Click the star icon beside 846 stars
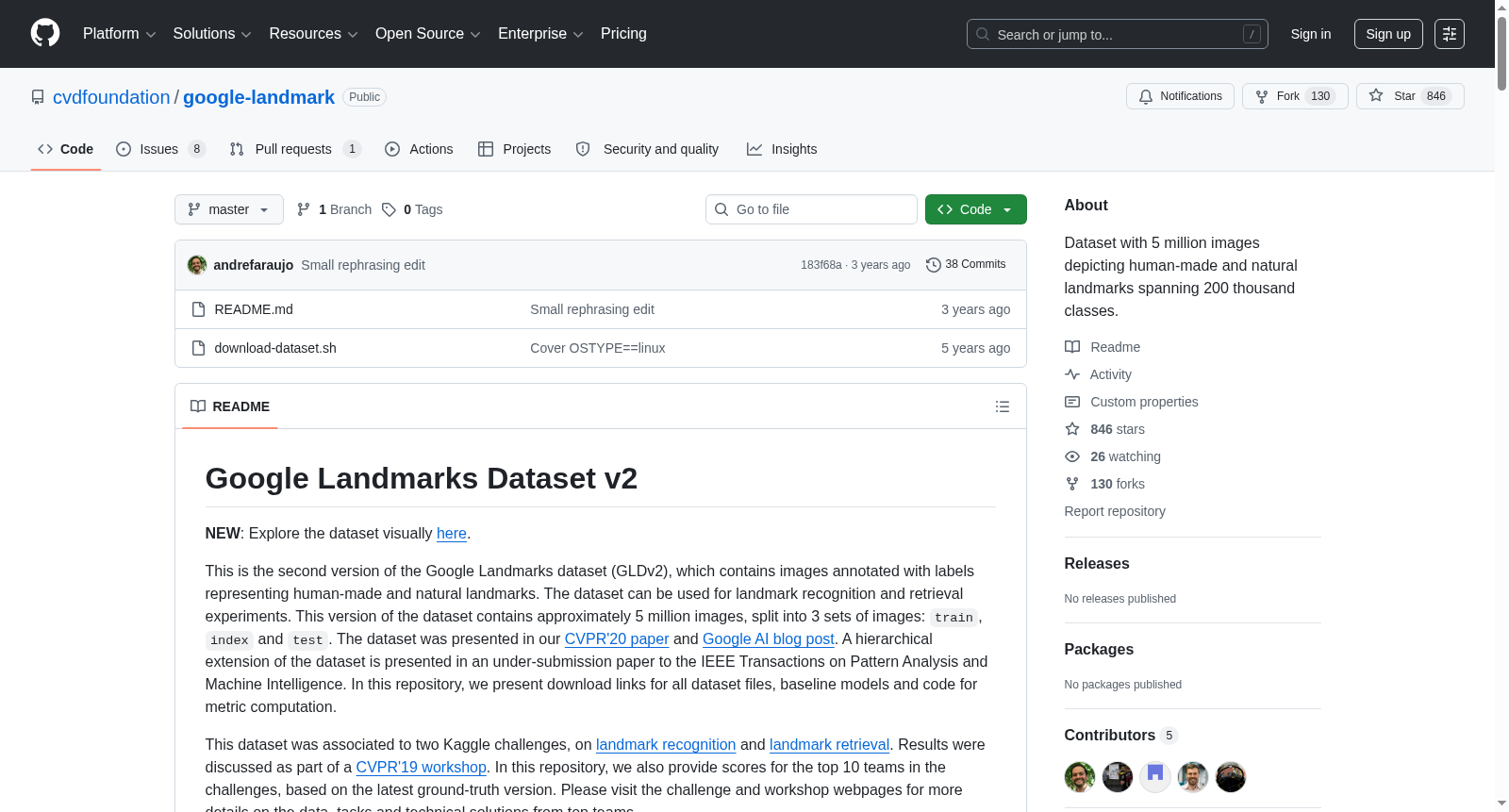1509x812 pixels. (x=1072, y=429)
